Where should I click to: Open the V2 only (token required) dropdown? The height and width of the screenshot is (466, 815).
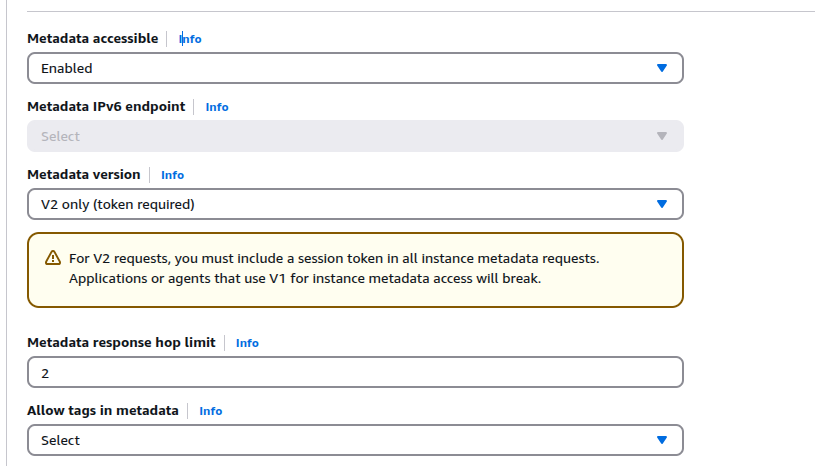click(x=355, y=204)
